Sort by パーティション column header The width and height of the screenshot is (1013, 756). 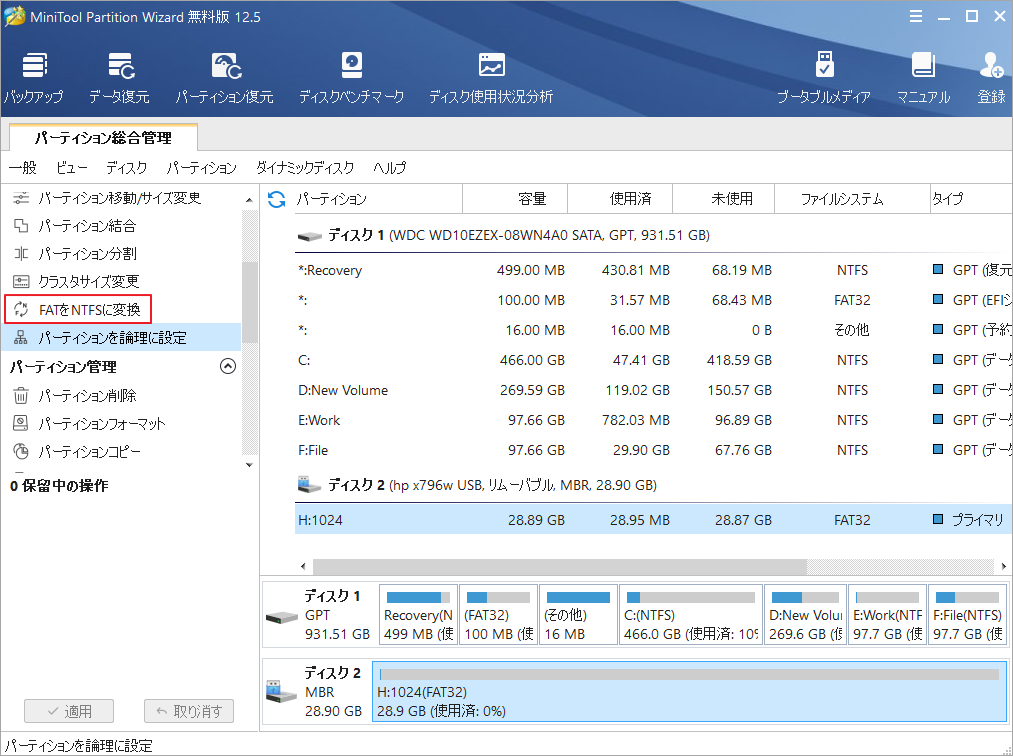(378, 198)
